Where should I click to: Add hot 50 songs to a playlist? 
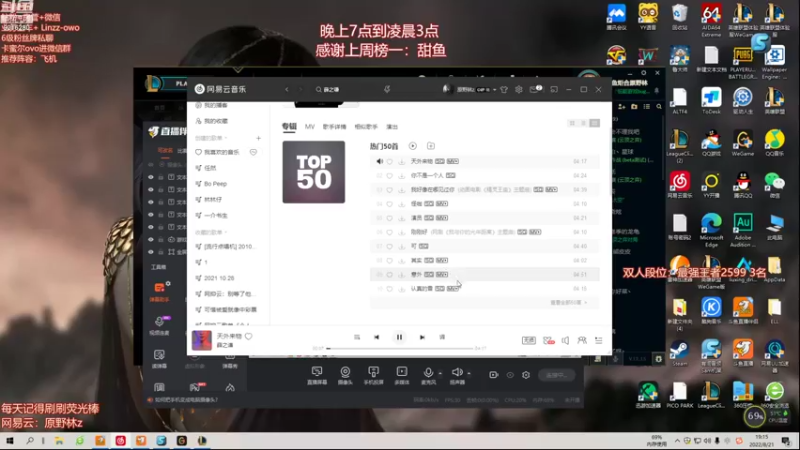(431, 146)
